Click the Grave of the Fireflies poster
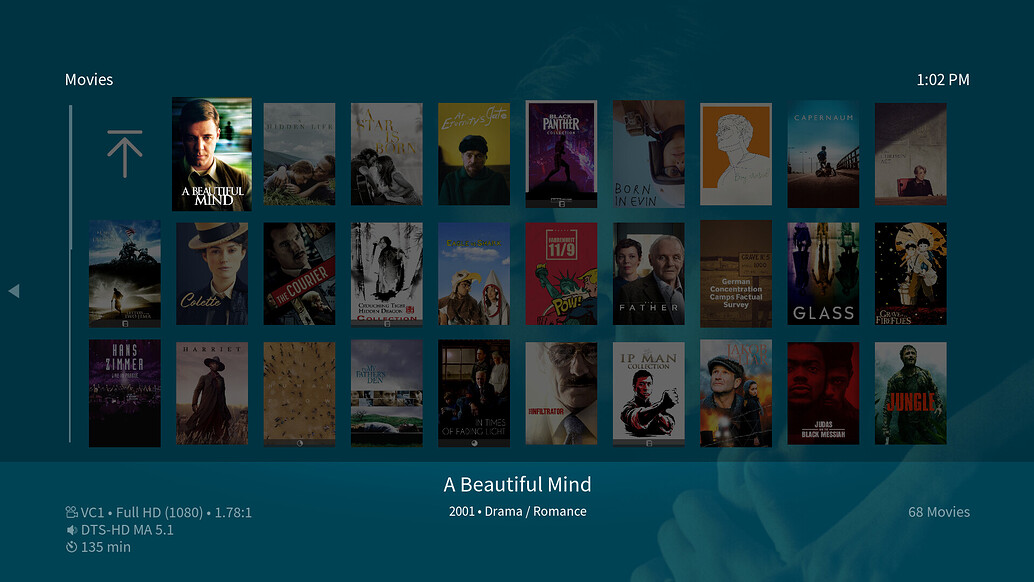 (910, 273)
